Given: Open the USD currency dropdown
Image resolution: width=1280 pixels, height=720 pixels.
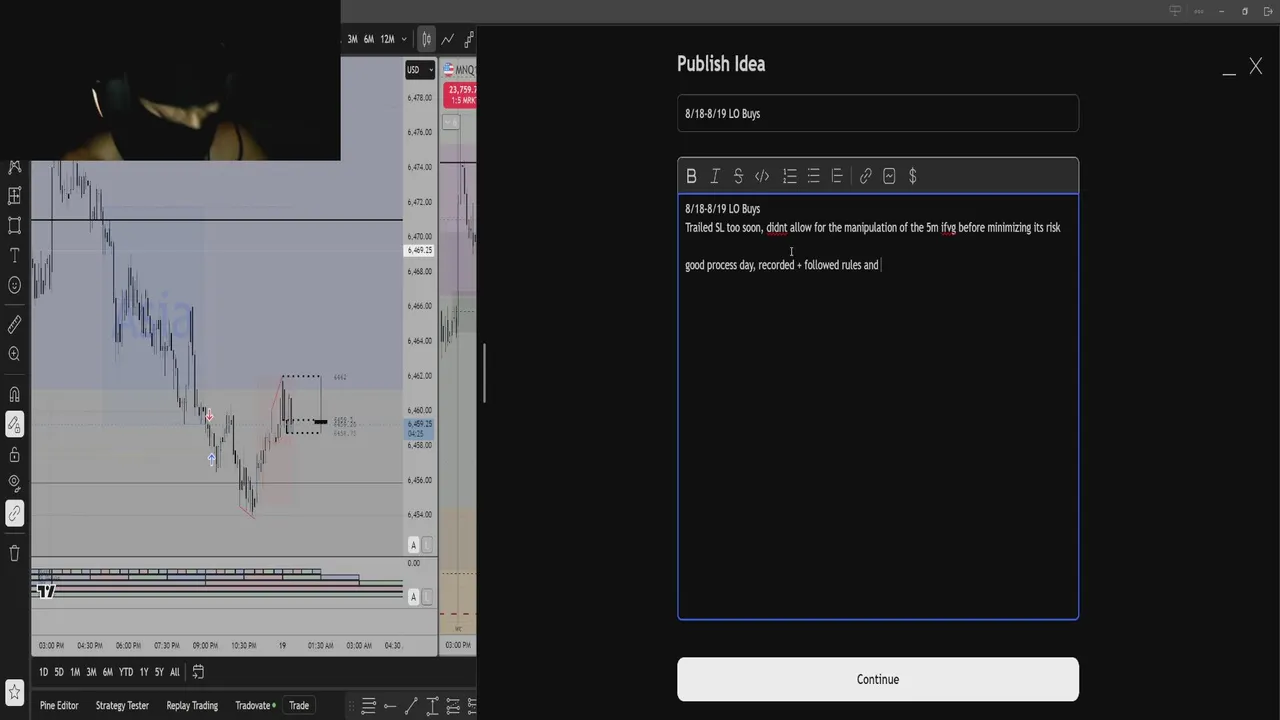Looking at the screenshot, I should coord(419,69).
